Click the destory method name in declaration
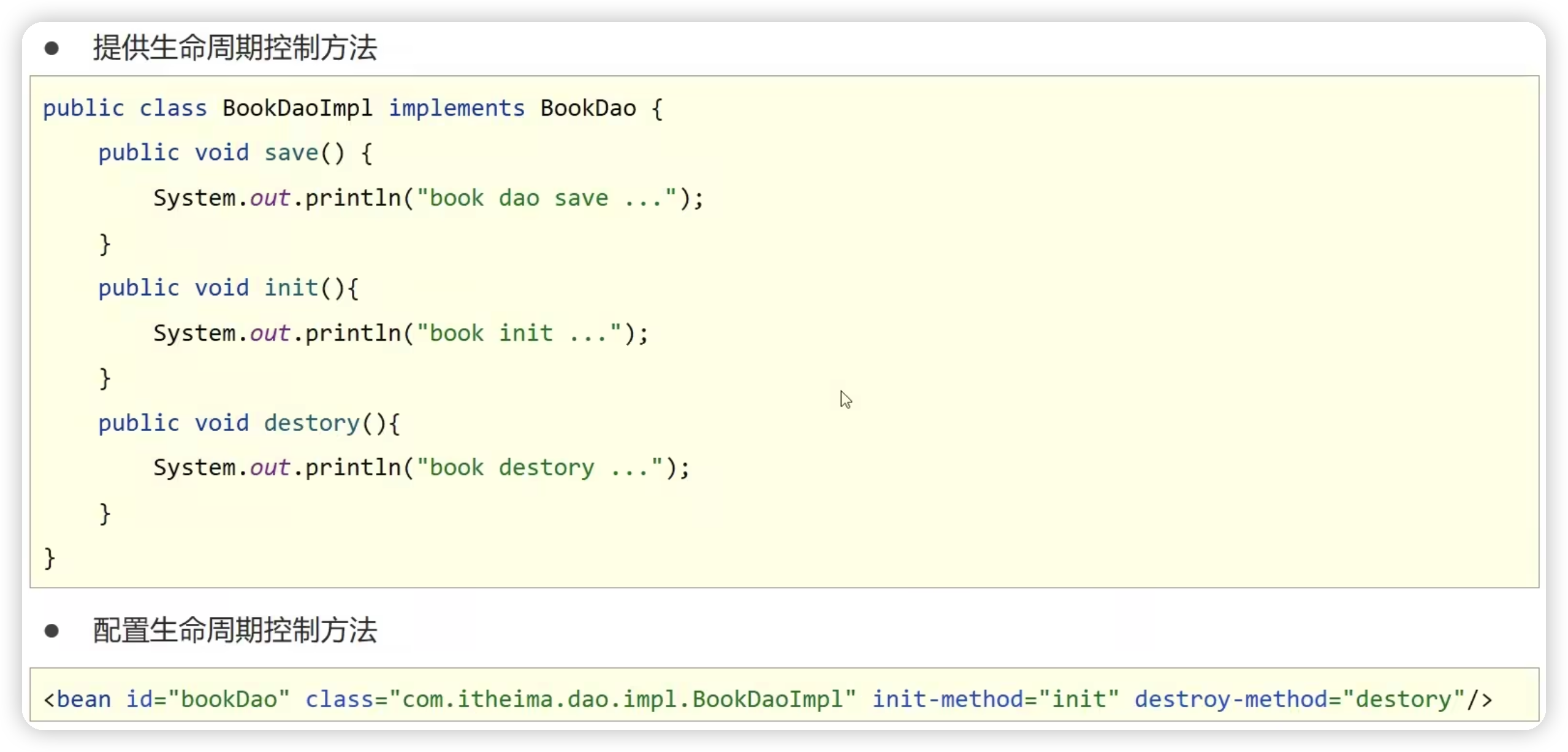 click(311, 423)
